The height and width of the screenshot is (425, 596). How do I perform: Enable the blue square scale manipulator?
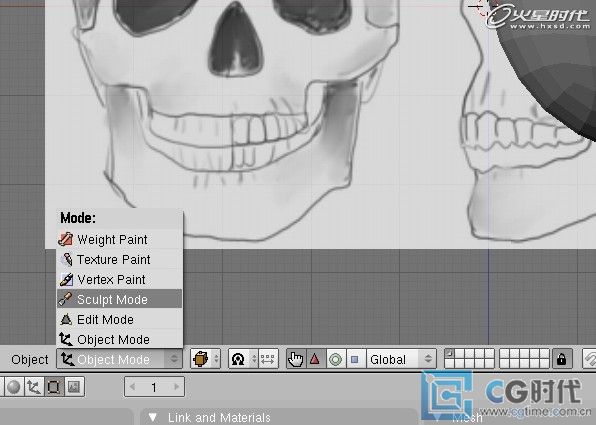(355, 359)
